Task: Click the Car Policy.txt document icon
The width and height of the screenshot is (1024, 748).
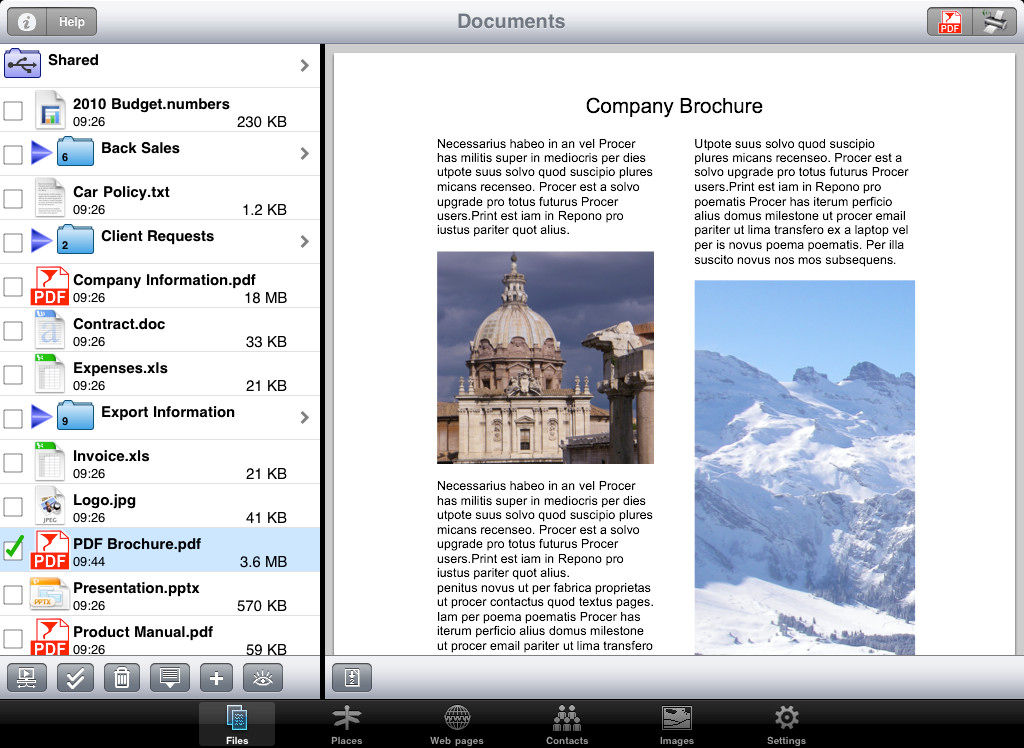Action: coord(50,197)
